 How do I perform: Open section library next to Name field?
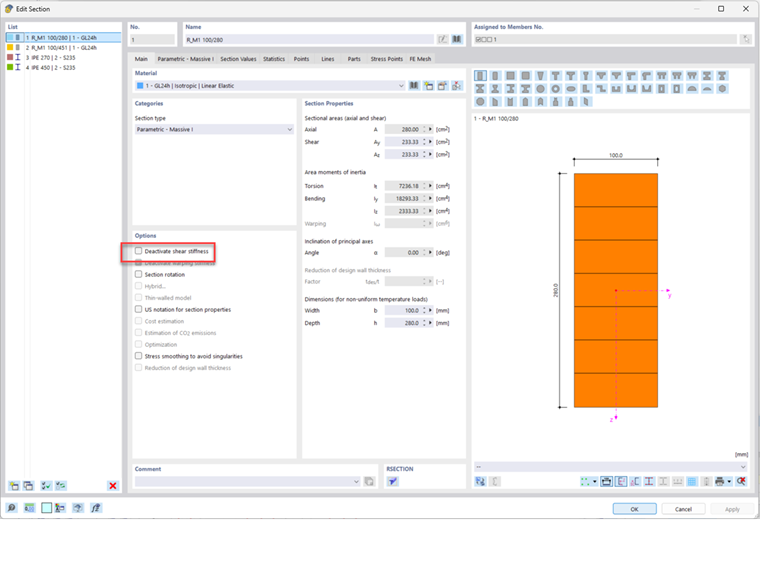coord(457,39)
